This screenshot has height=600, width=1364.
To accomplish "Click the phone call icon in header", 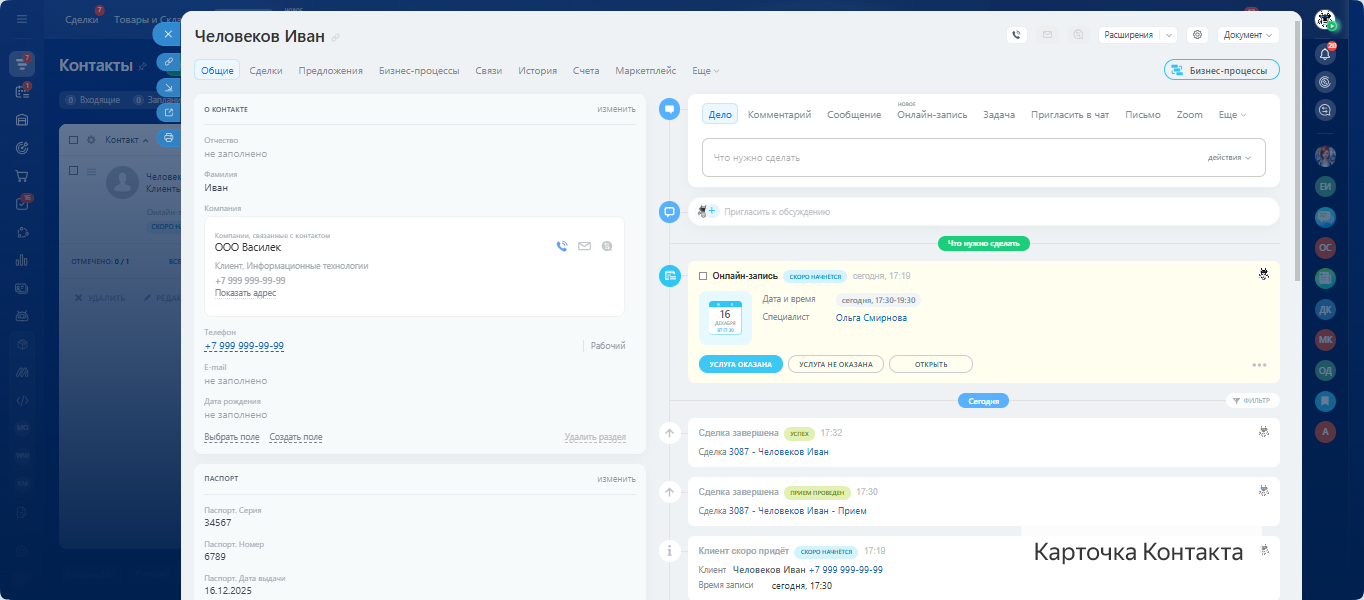I will [1017, 35].
